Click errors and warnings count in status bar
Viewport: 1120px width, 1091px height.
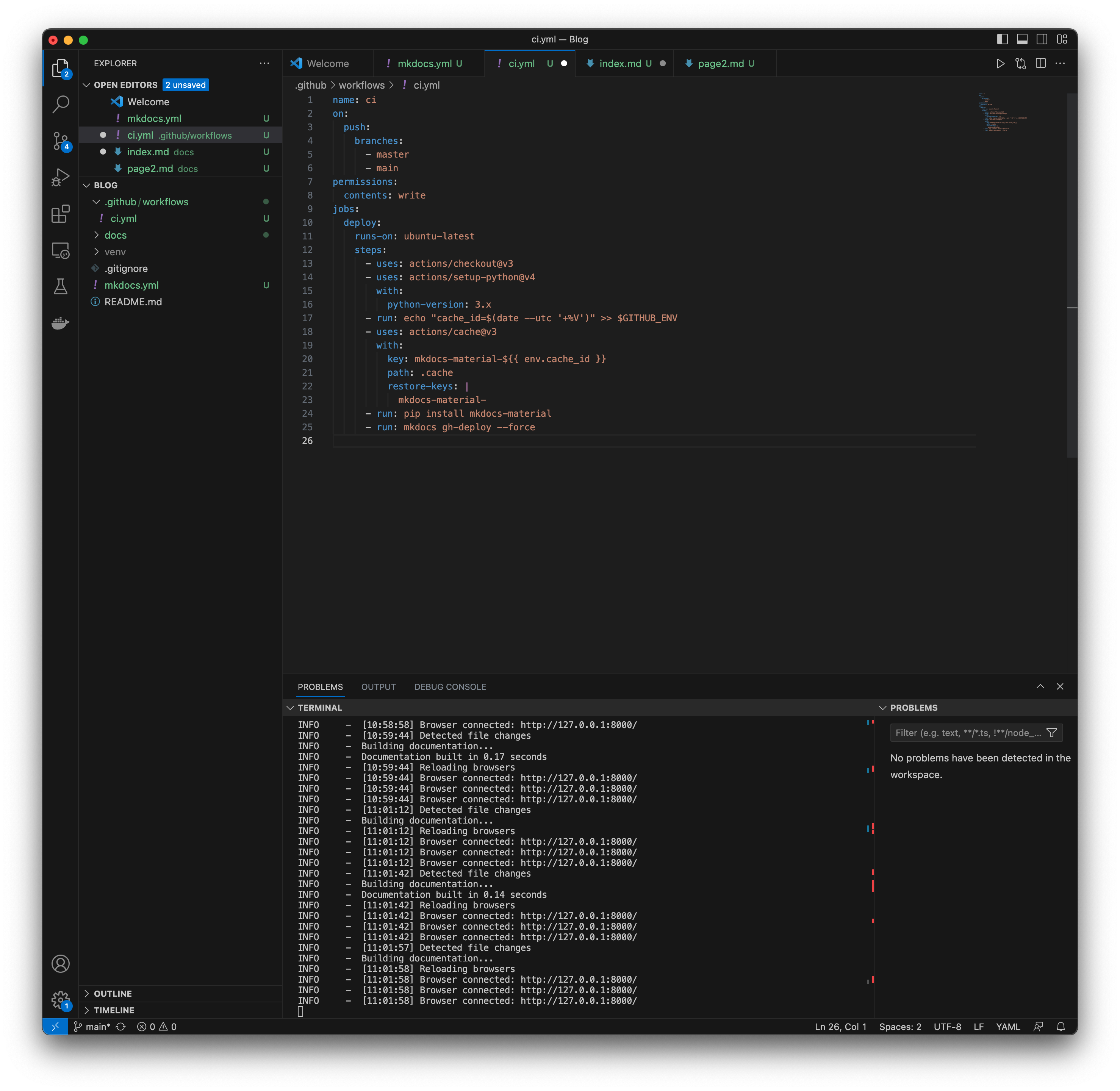pyautogui.click(x=156, y=1026)
